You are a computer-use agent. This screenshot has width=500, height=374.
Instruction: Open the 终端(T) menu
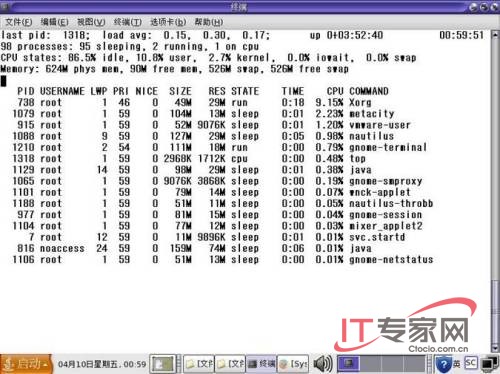(x=128, y=22)
